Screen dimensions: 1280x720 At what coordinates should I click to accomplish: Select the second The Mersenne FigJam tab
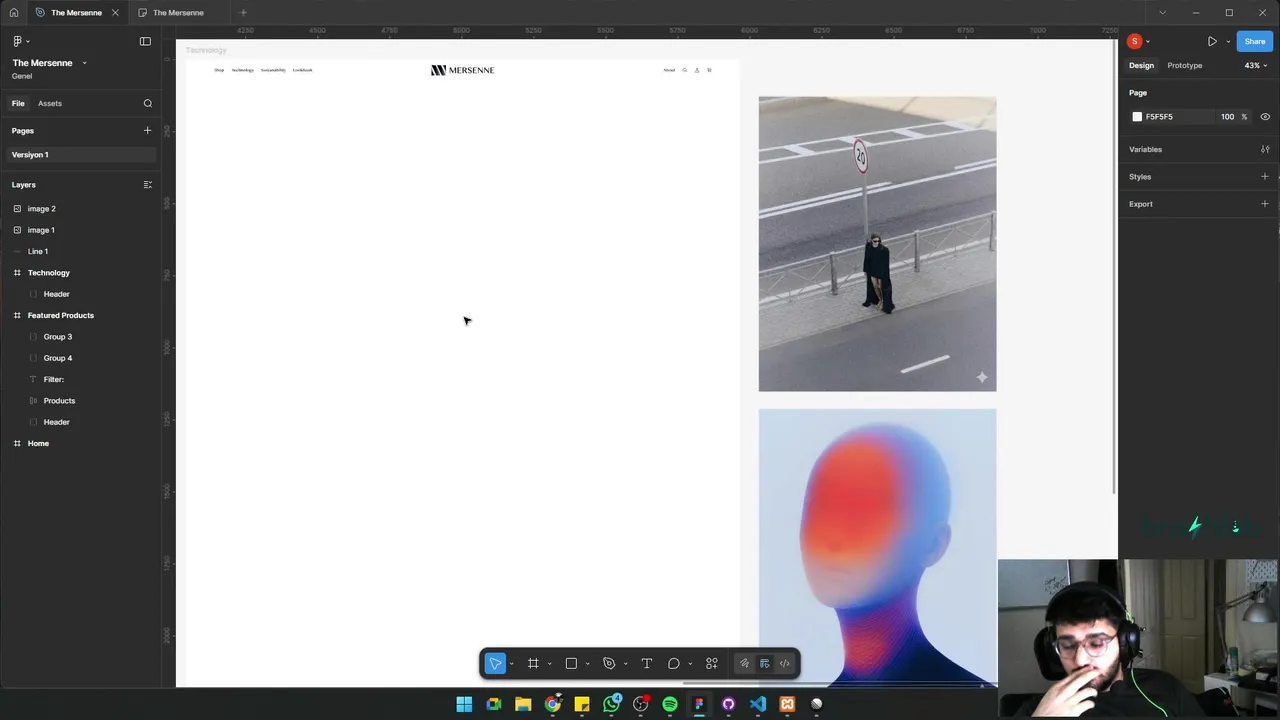tap(178, 13)
